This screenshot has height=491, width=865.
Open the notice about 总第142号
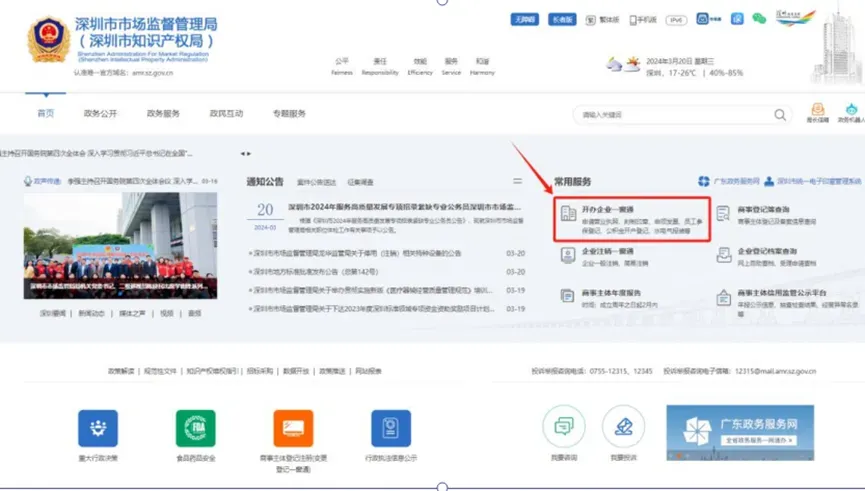click(x=316, y=271)
